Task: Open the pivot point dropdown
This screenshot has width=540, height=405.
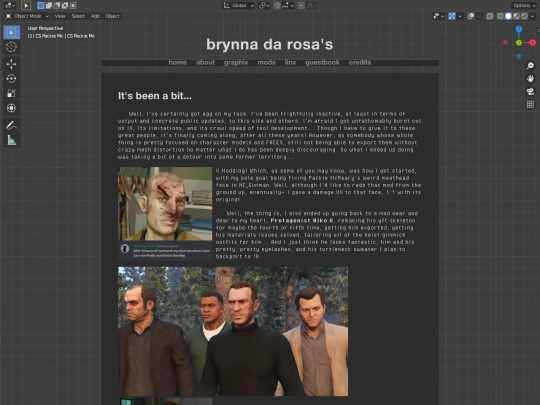Action: (264, 6)
